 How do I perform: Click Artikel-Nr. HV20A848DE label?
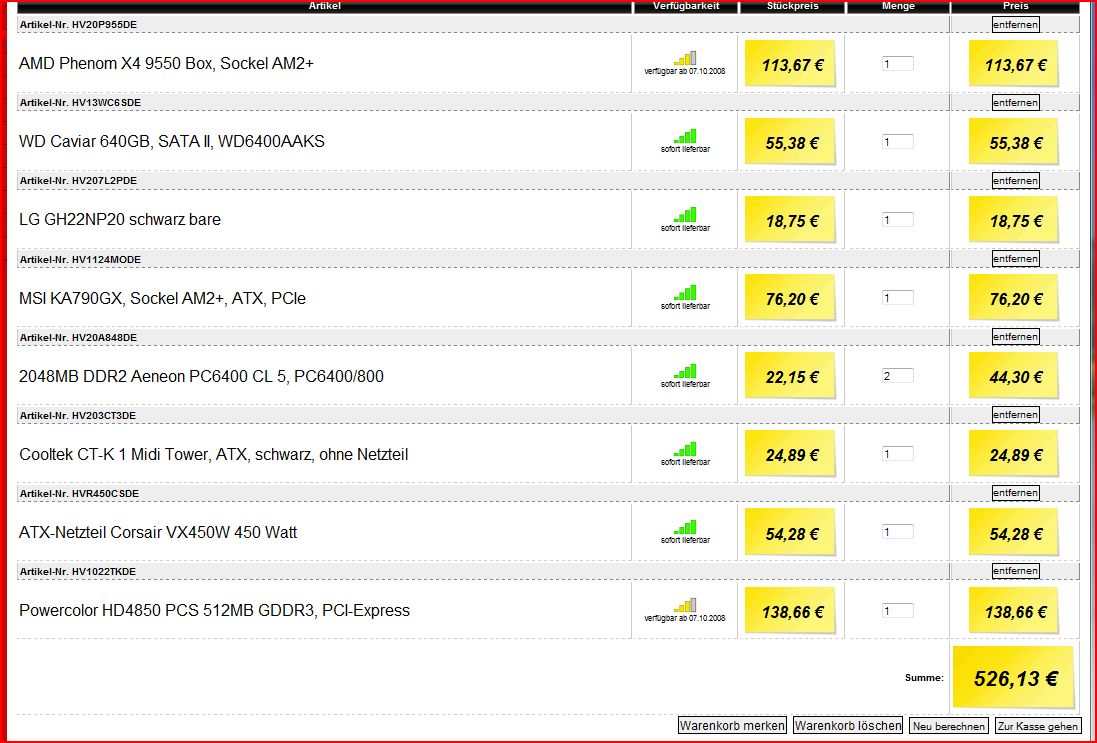(78, 337)
